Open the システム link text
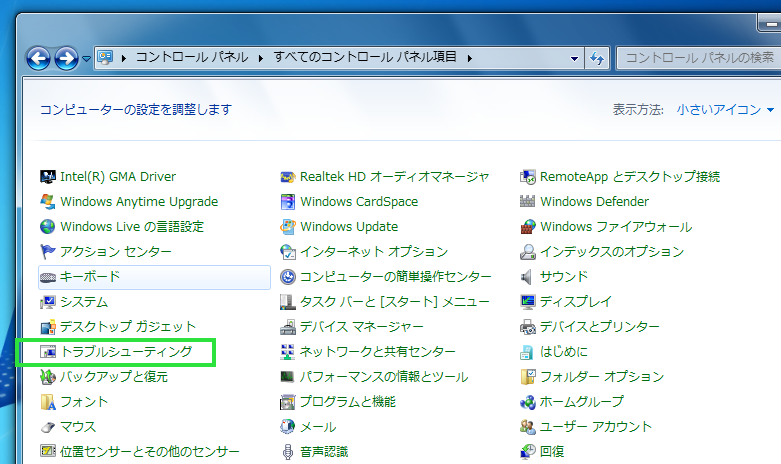This screenshot has height=464, width=781. coord(84,302)
